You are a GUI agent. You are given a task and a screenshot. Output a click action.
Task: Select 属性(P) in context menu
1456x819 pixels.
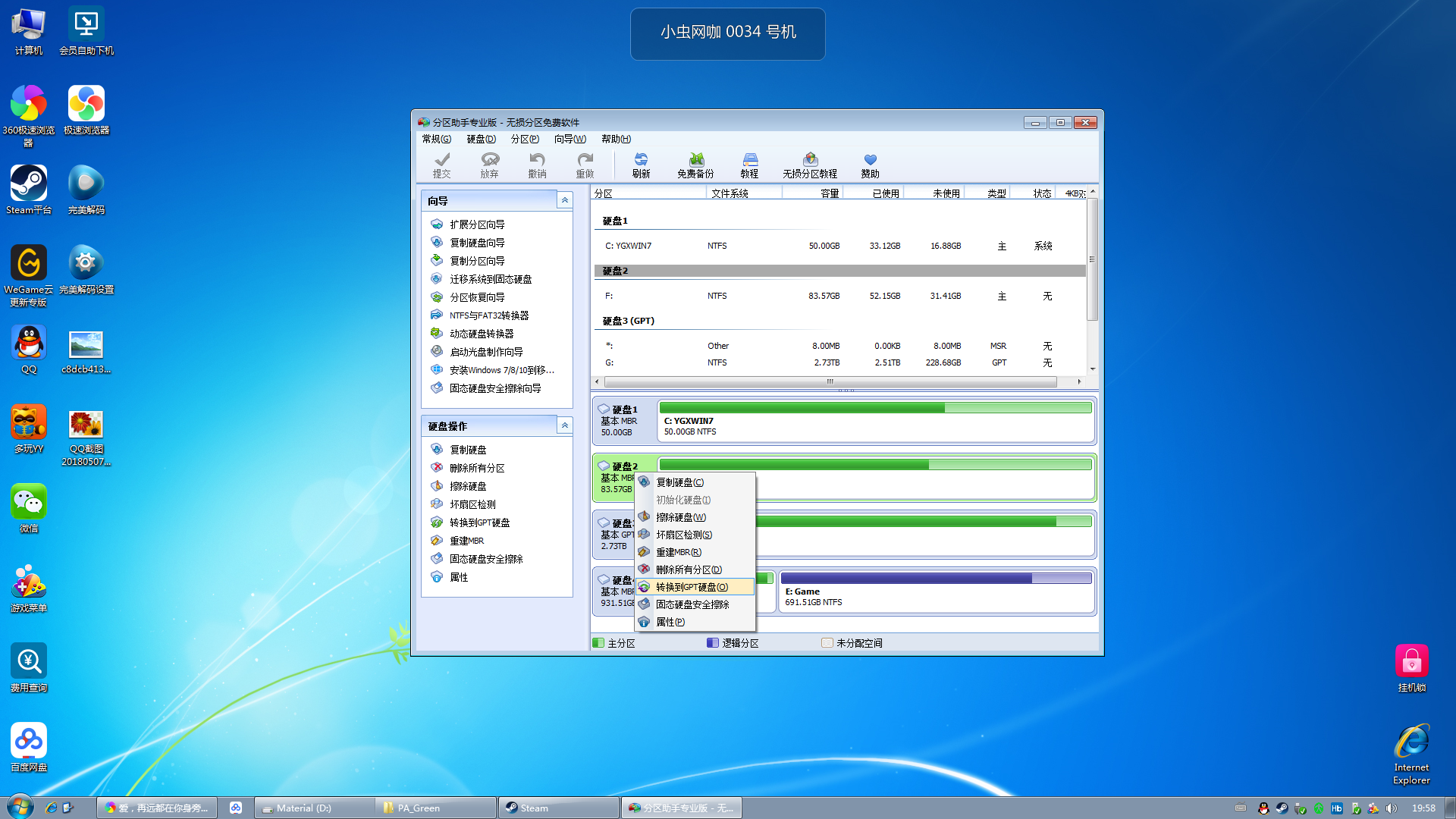[695, 622]
